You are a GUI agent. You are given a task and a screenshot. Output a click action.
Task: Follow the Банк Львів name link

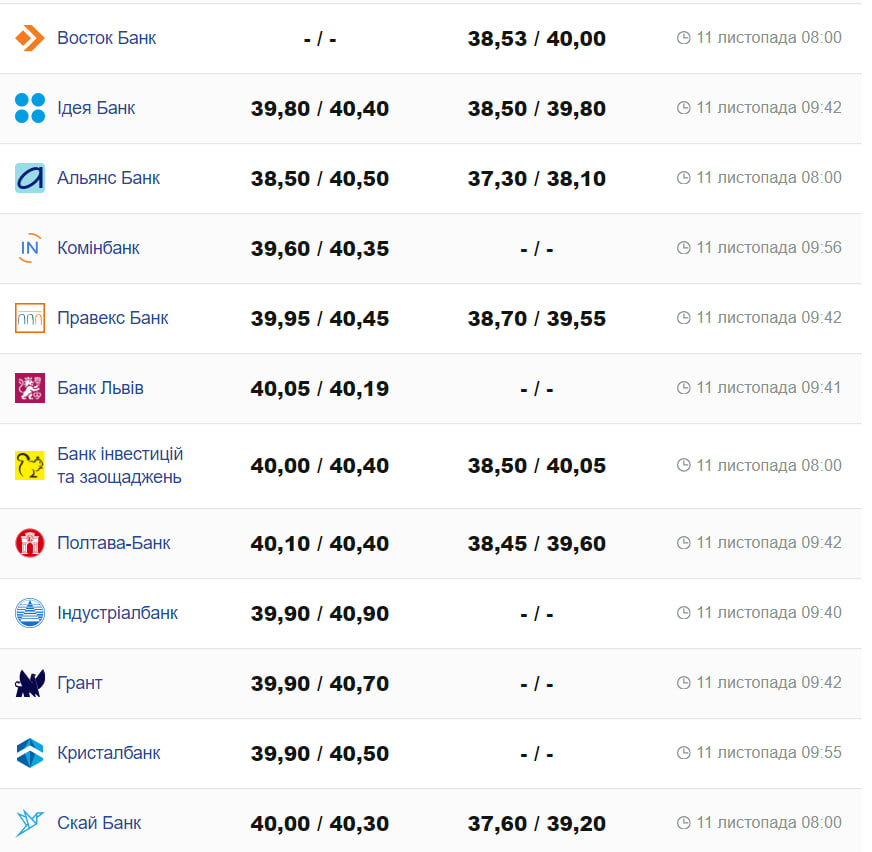[x=100, y=388]
